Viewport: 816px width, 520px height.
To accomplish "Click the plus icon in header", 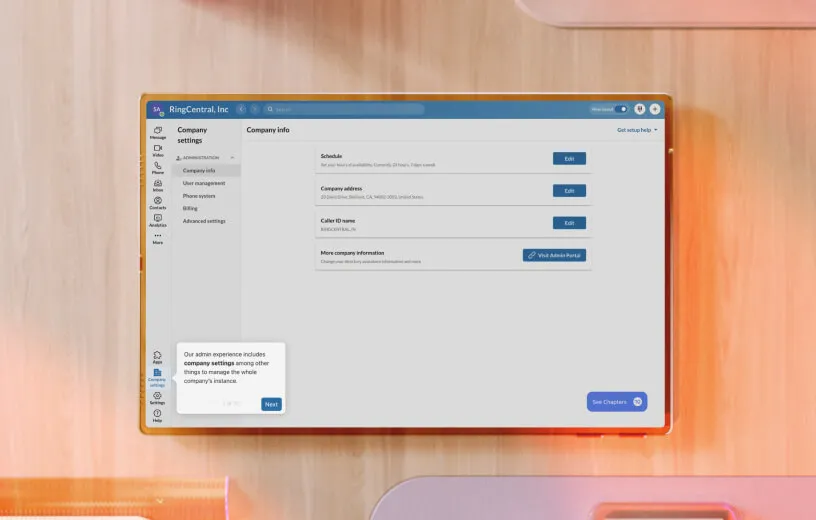I will 655,109.
